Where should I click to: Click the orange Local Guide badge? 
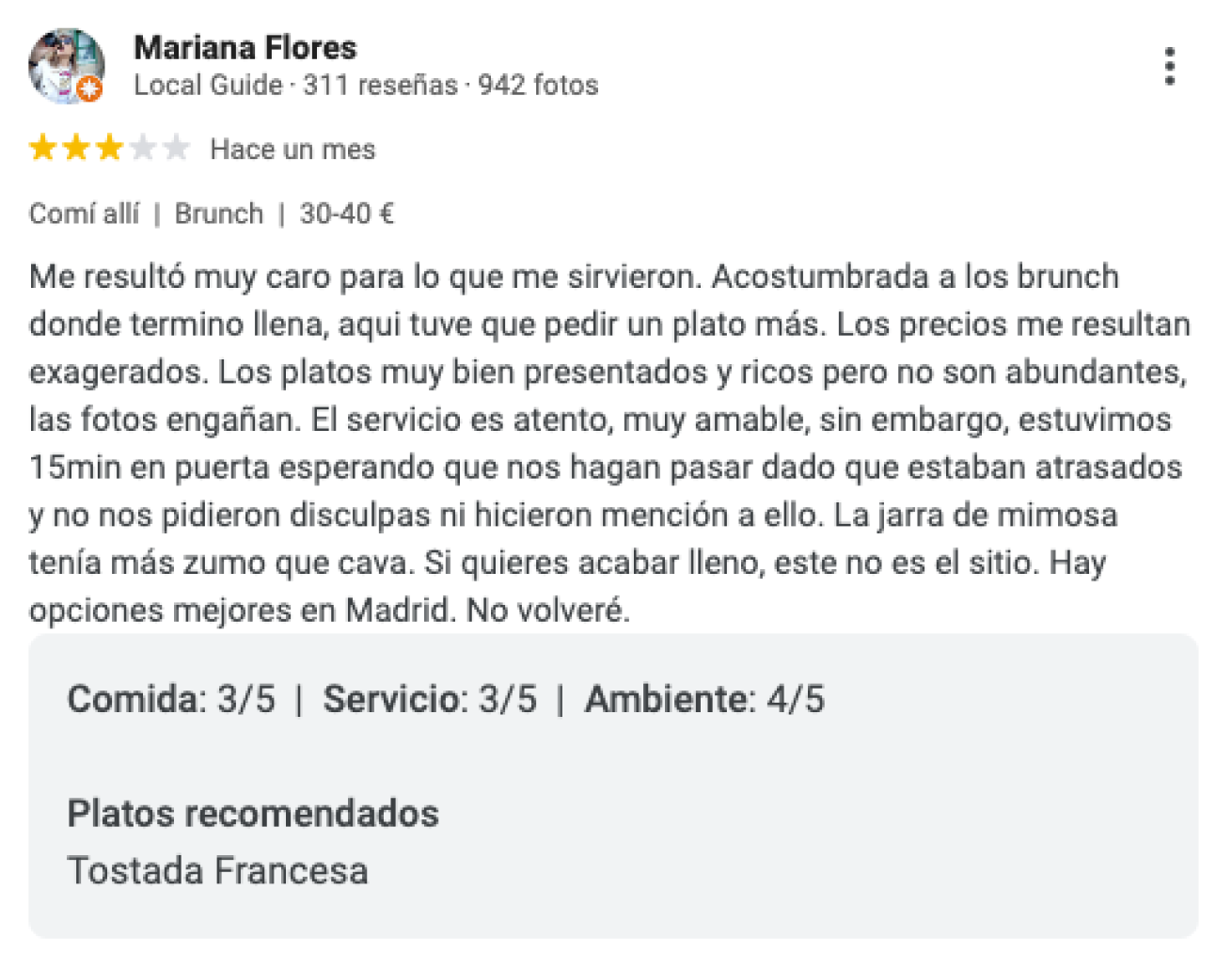89,89
